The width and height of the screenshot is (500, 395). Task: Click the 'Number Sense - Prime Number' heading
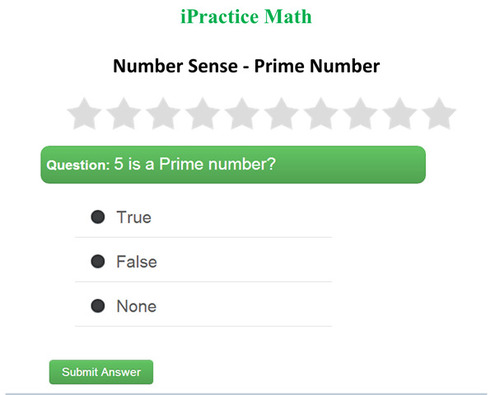[246, 66]
